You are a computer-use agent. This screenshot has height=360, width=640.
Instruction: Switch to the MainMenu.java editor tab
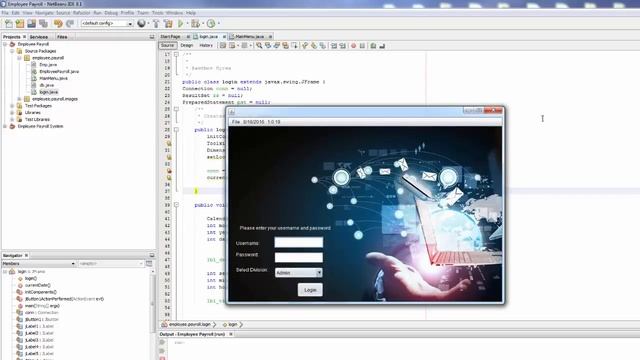(250, 37)
